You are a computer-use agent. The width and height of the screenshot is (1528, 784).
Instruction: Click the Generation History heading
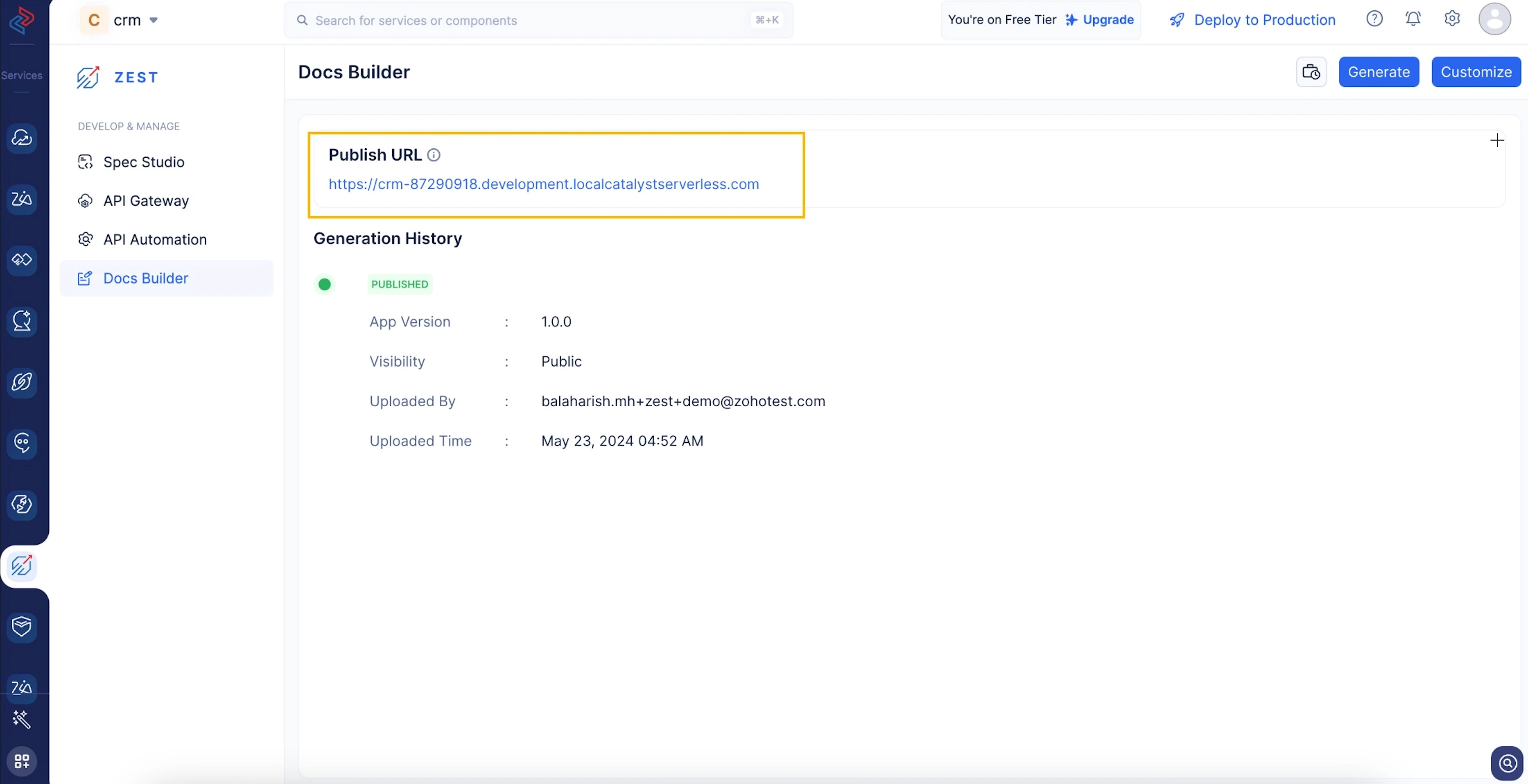click(x=388, y=239)
